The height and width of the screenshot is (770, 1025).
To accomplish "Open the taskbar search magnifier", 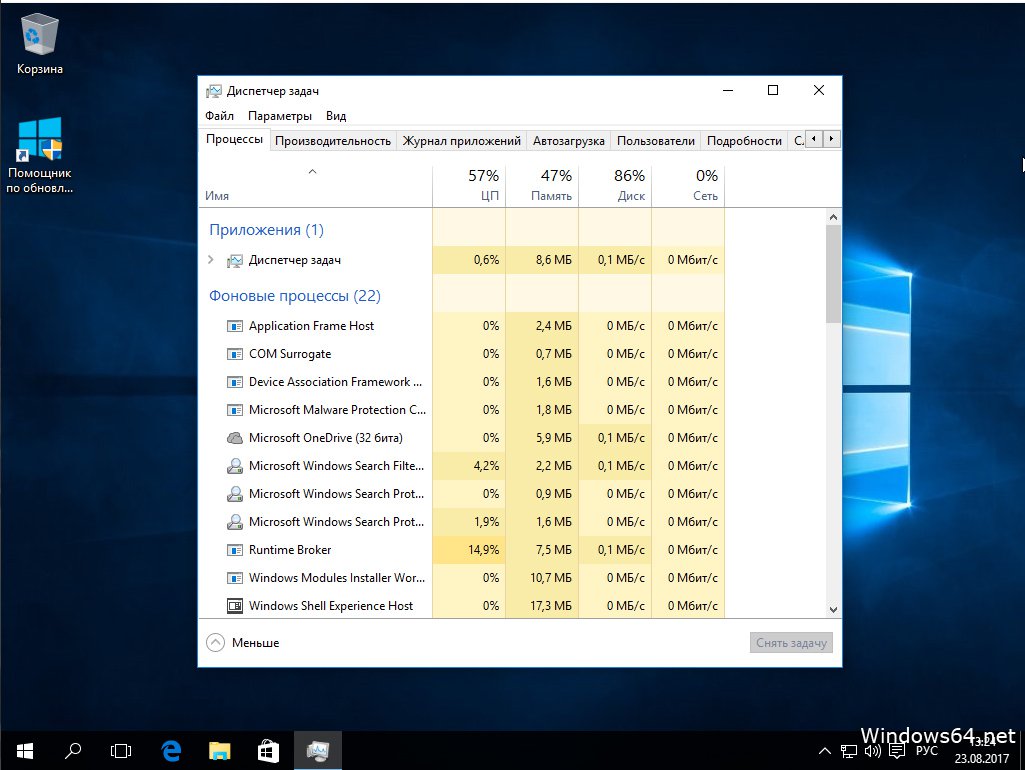I will click(x=73, y=751).
